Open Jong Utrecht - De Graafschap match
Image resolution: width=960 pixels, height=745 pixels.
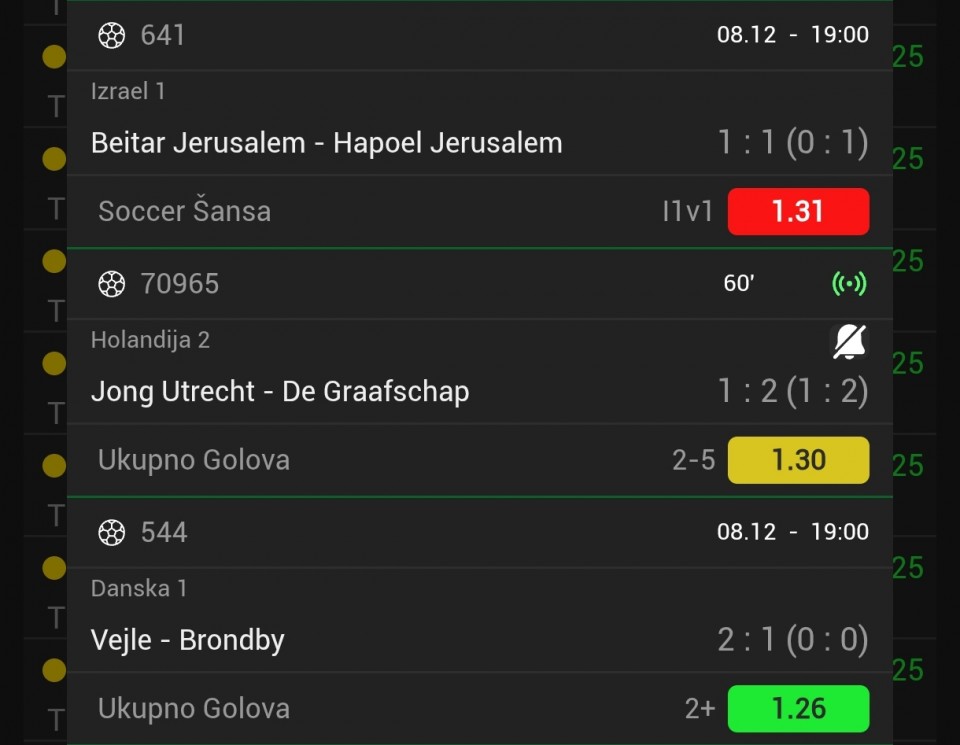point(280,391)
